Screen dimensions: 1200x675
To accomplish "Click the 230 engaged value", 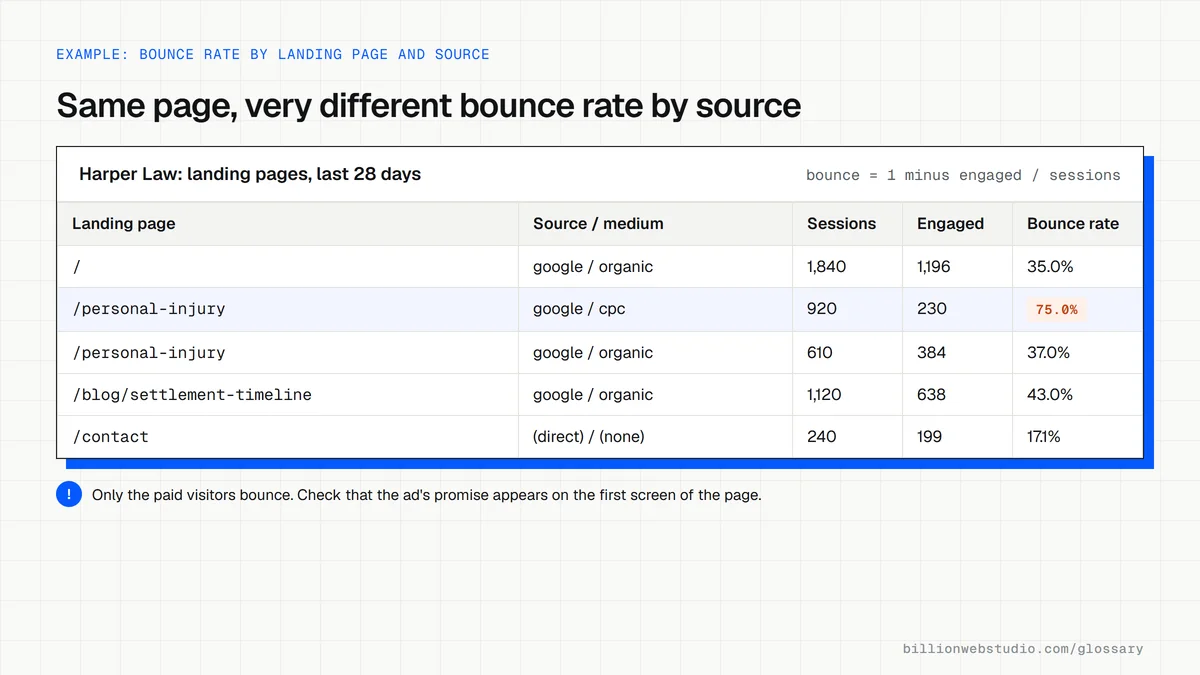I will pyautogui.click(x=932, y=309).
